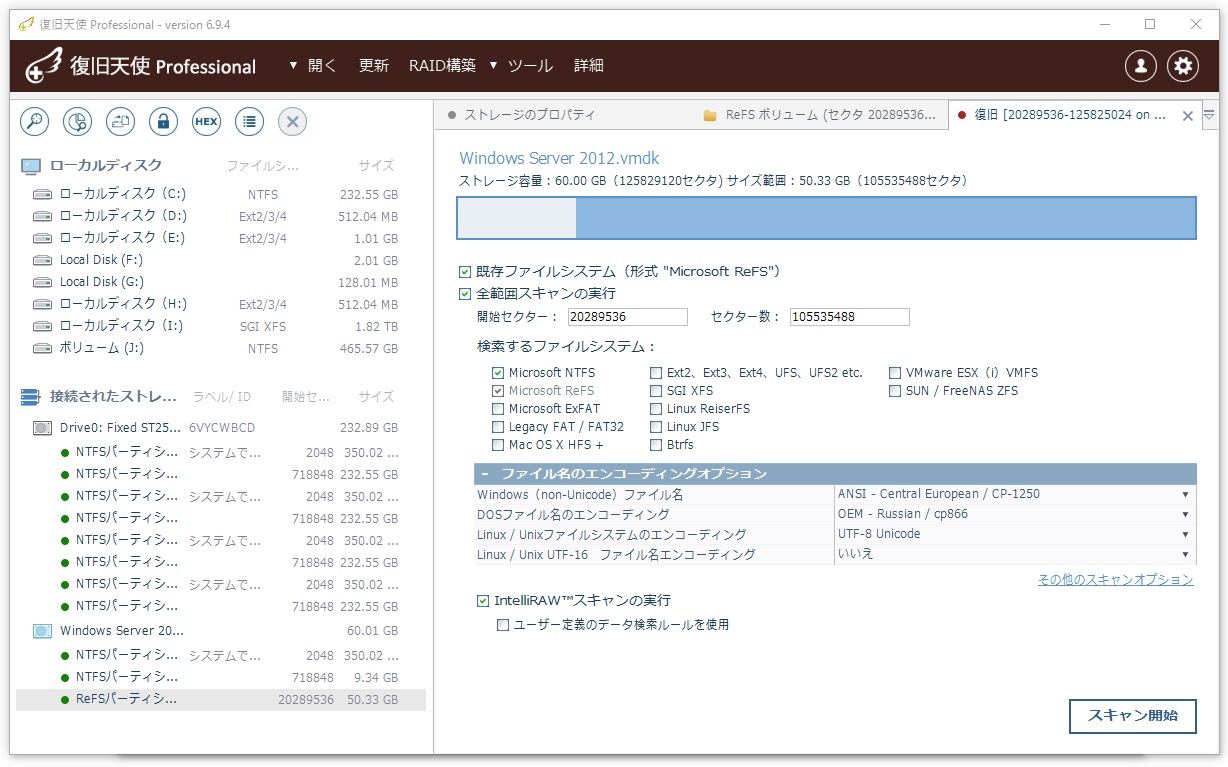Image resolution: width=1228 pixels, height=767 pixels.
Task: Click the gray X close-storage icon
Action: (x=293, y=122)
